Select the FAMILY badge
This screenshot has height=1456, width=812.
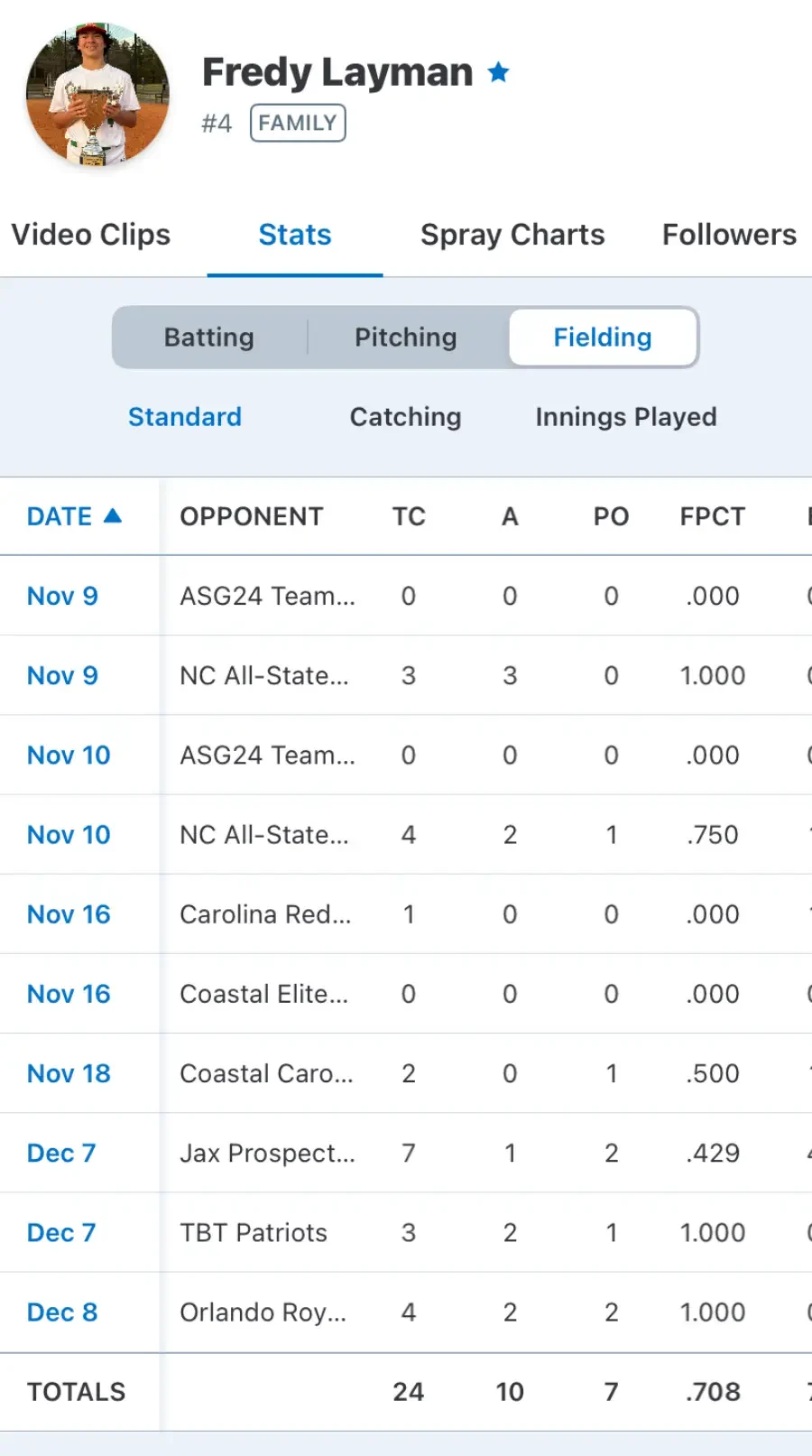click(x=298, y=123)
